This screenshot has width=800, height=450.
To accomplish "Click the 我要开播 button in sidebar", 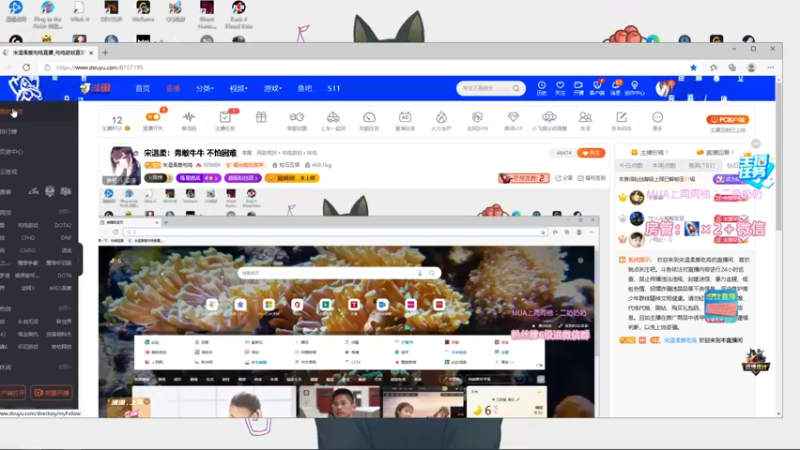I will point(52,392).
